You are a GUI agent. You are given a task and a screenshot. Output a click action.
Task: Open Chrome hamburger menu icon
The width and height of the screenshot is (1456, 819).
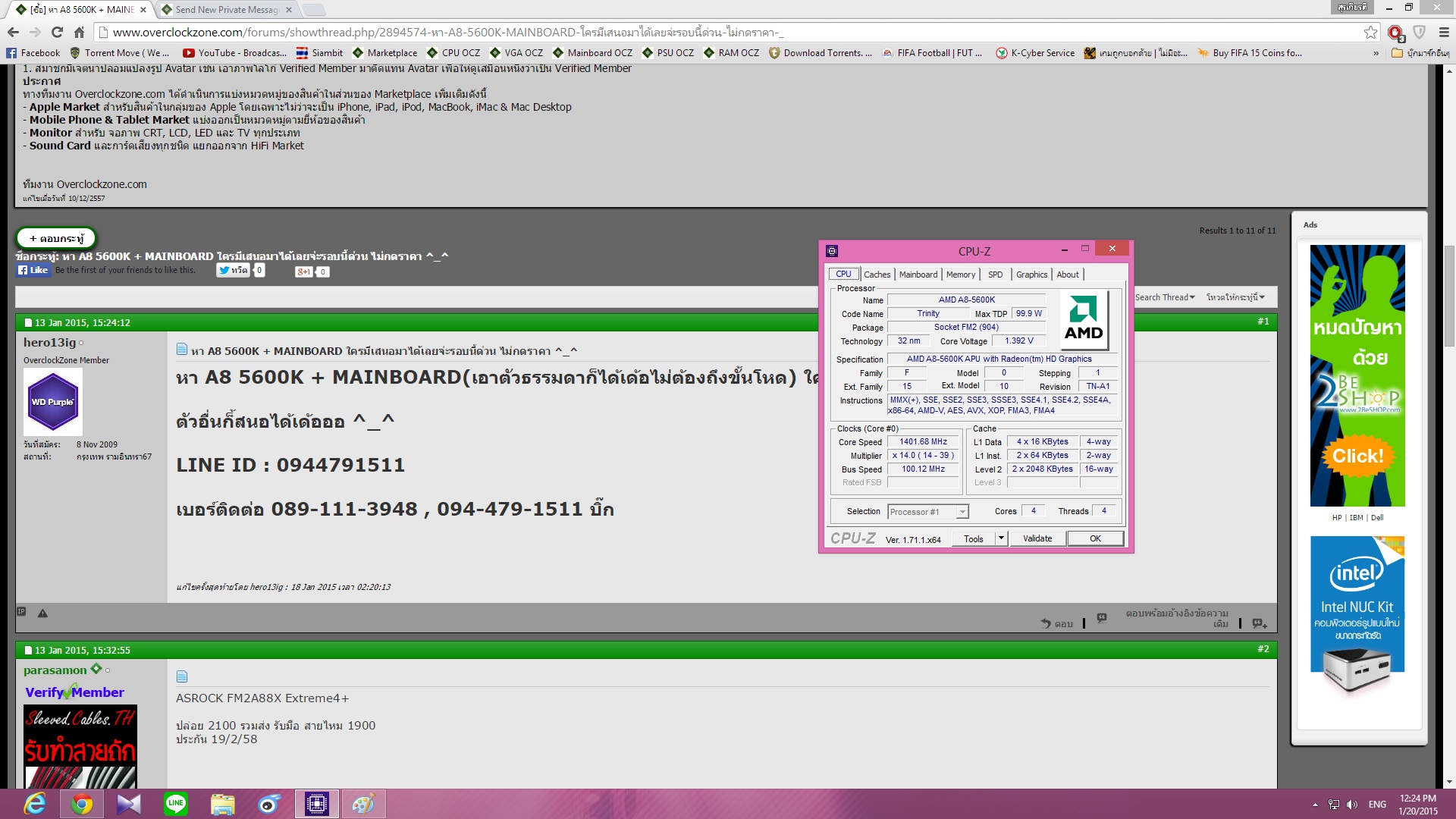pos(1444,32)
